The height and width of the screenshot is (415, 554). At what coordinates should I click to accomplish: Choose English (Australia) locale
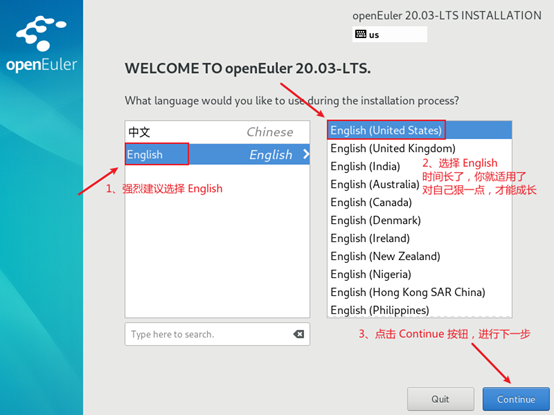point(419,184)
